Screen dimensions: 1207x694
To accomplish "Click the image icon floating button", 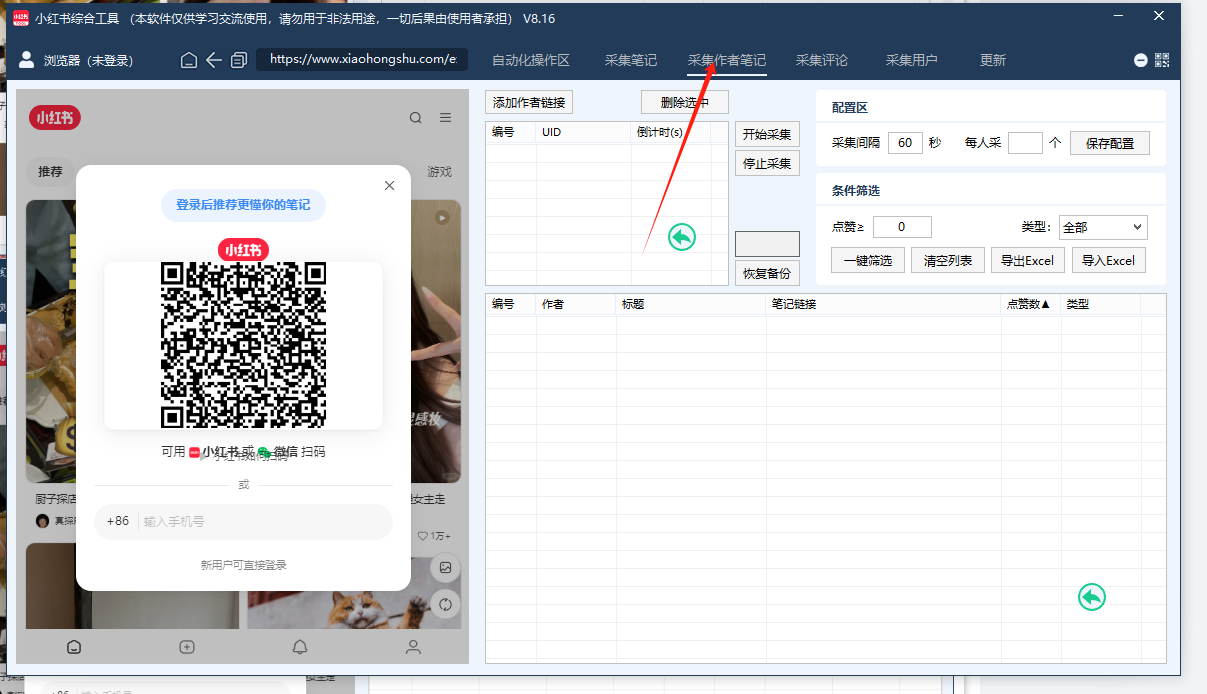I will [446, 567].
